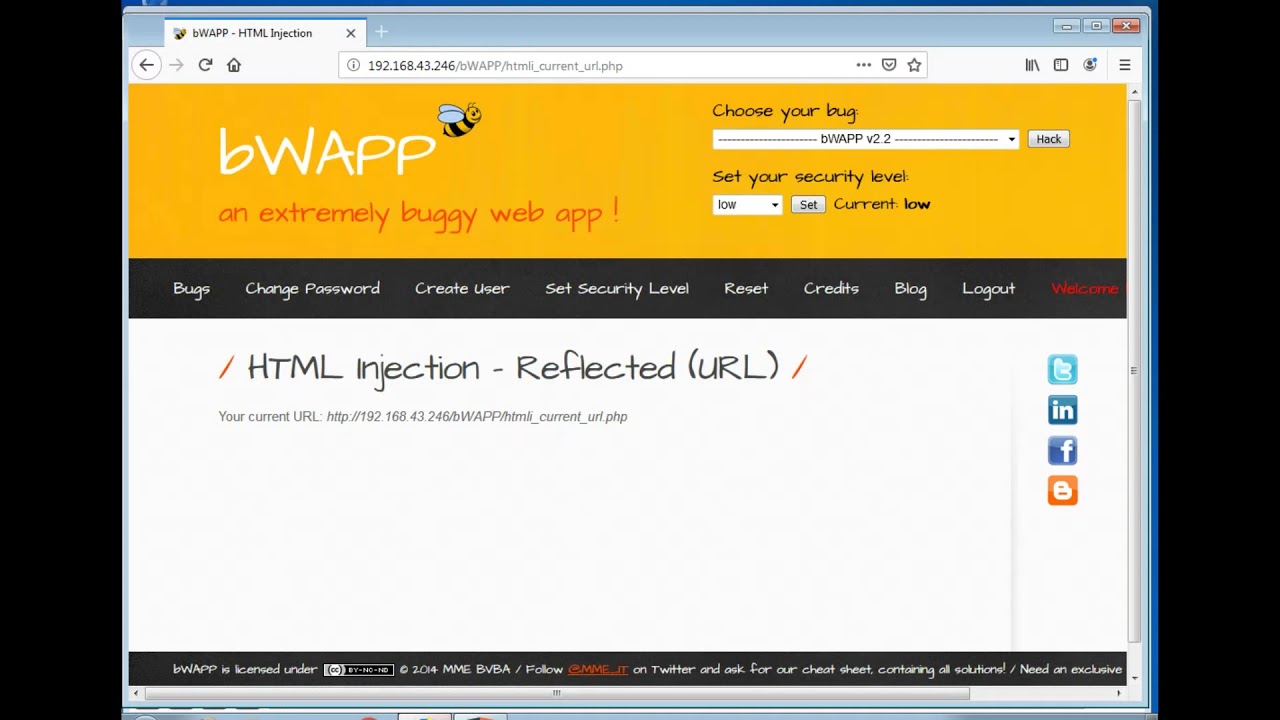Click the Creative Commons license badge
Viewport: 1280px width, 720px height.
[359, 670]
